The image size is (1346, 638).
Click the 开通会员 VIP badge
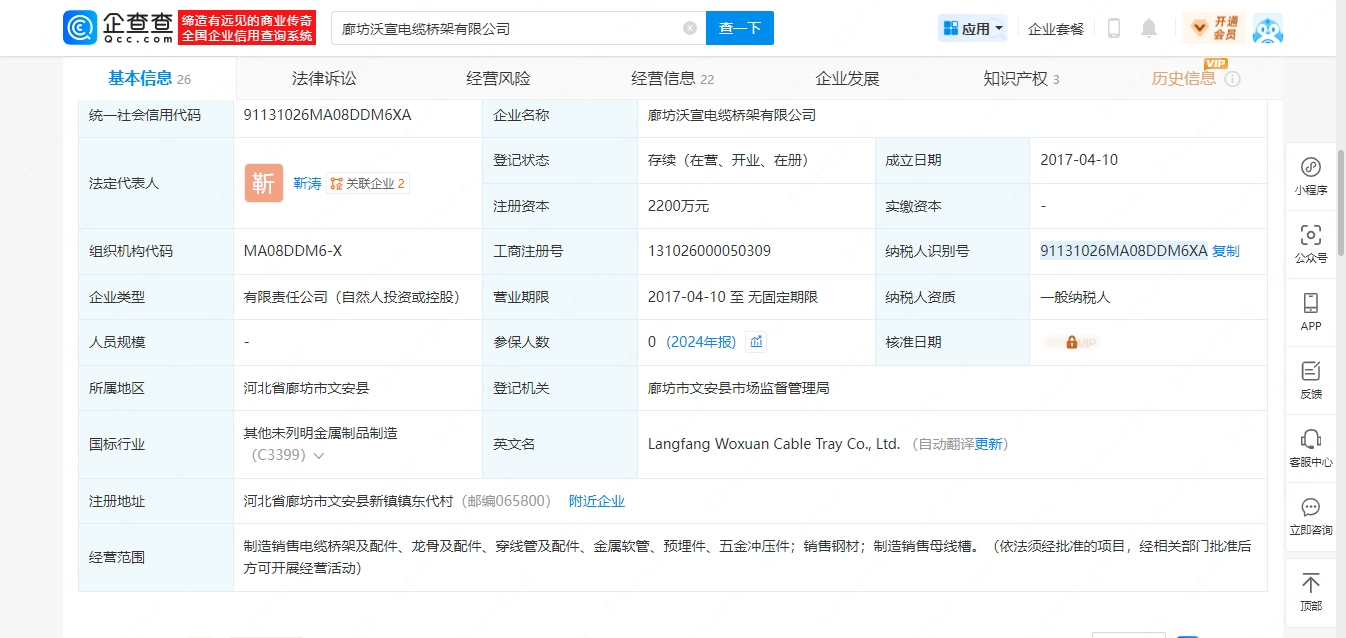tap(1213, 28)
